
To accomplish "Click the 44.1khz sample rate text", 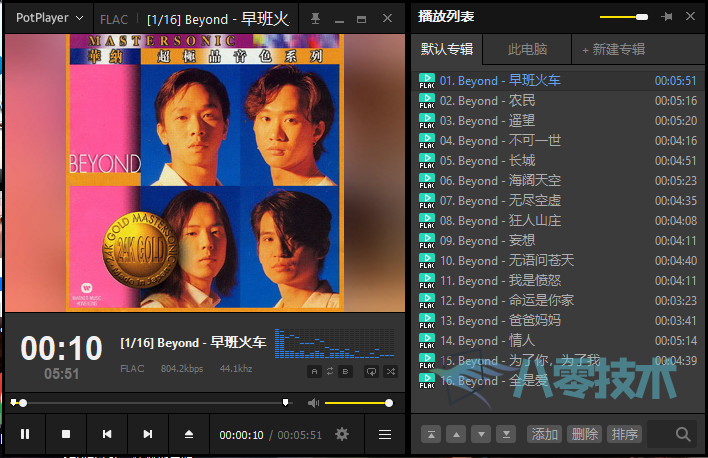I will [x=236, y=369].
